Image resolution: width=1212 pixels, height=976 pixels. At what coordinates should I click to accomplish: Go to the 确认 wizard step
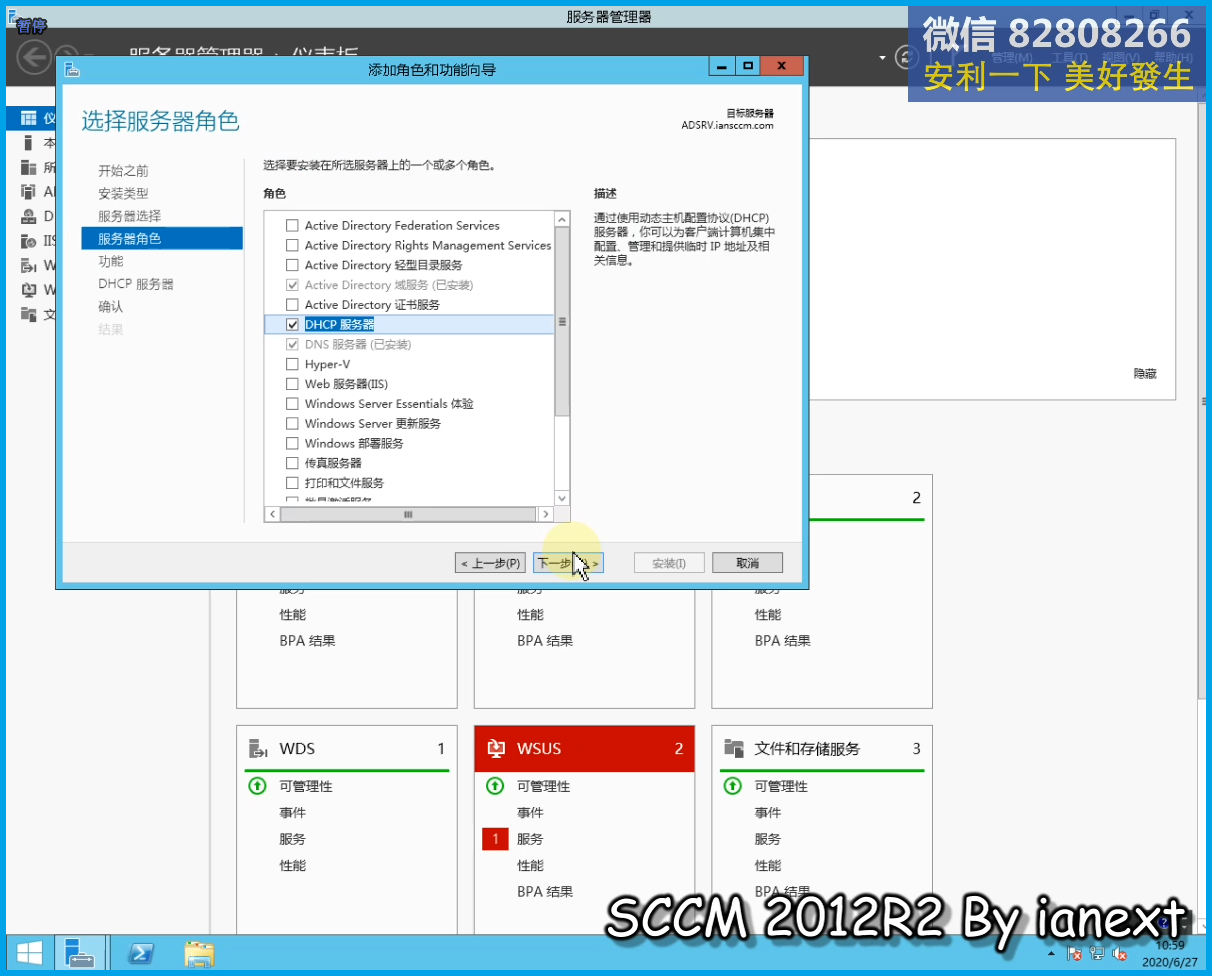click(110, 307)
